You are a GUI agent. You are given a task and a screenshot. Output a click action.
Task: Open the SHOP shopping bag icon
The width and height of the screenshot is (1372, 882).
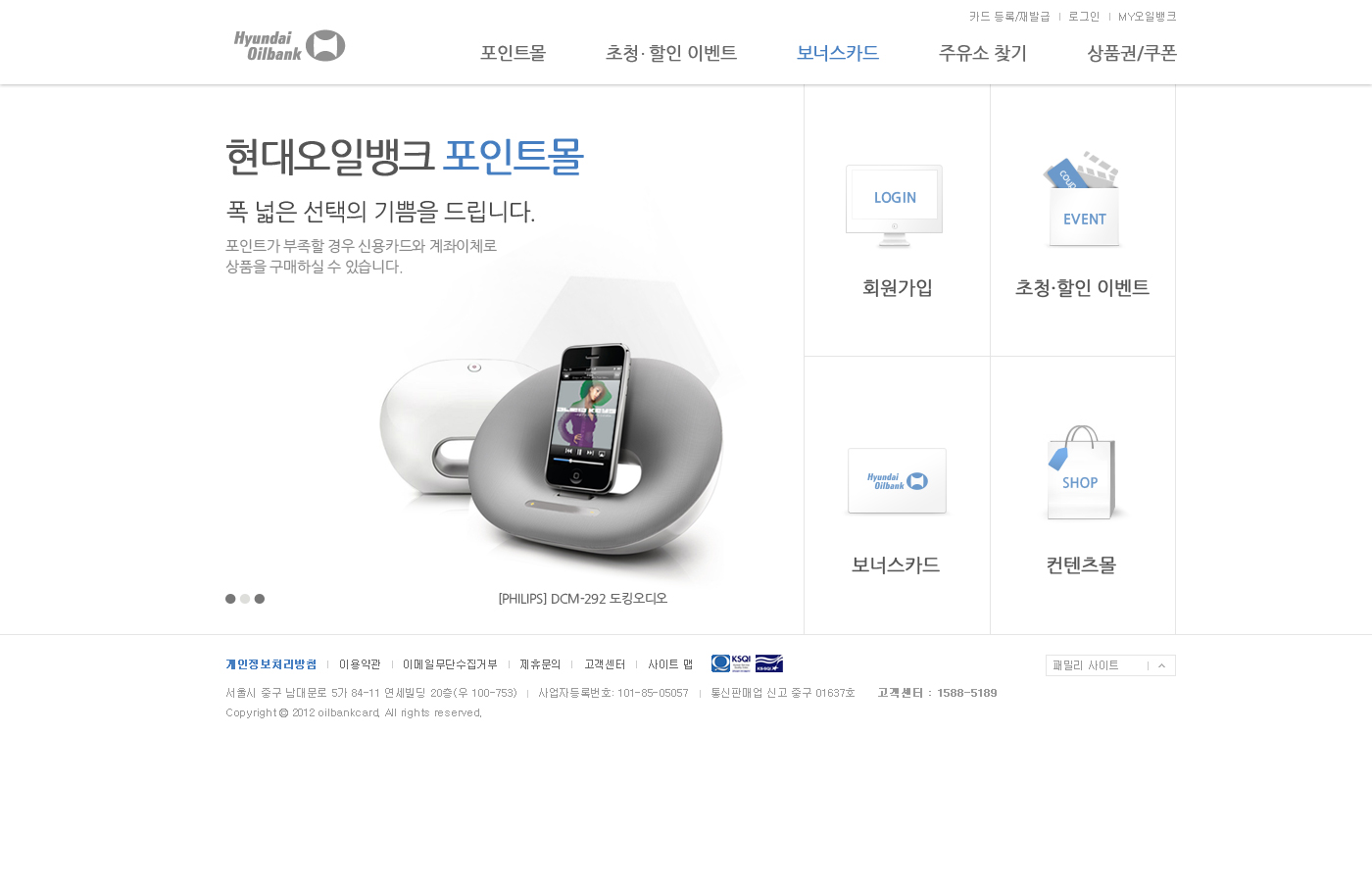pyautogui.click(x=1081, y=472)
